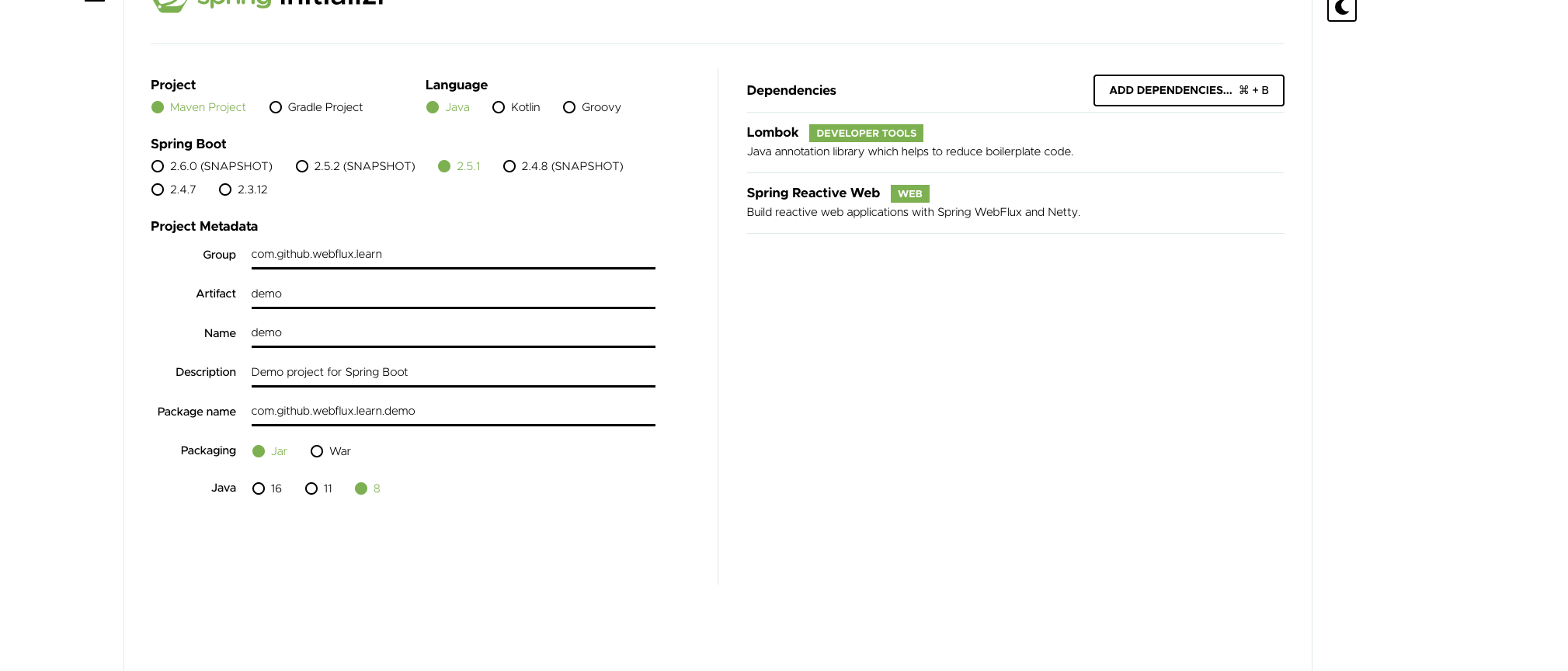Click the Lombok description text
The image size is (1568, 671).
(x=910, y=151)
